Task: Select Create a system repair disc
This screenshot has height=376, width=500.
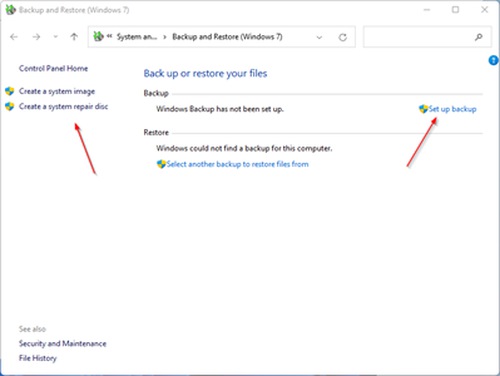Action: click(63, 106)
